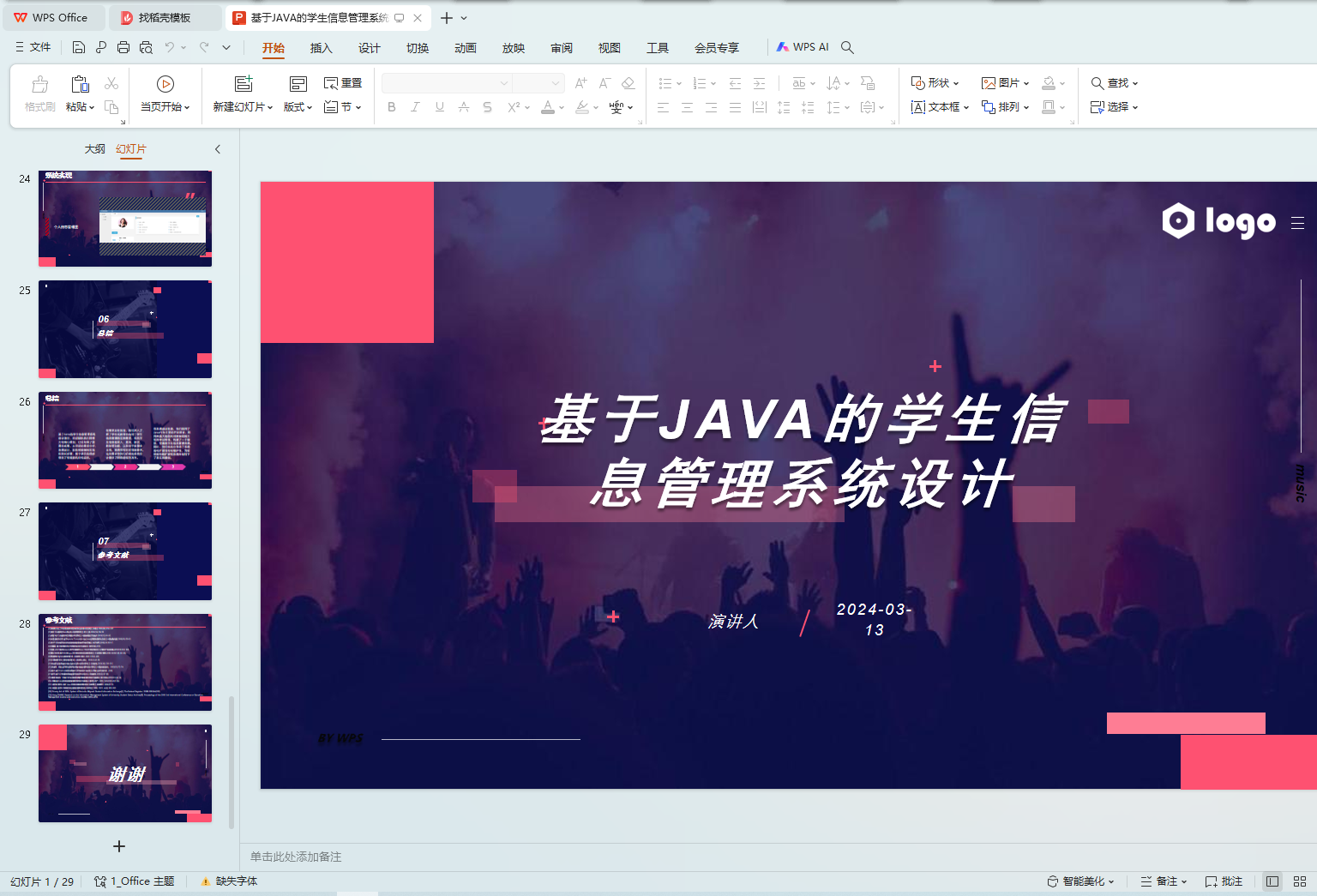The image size is (1317, 896).
Task: Click the Select (选择) button
Action: (1114, 107)
